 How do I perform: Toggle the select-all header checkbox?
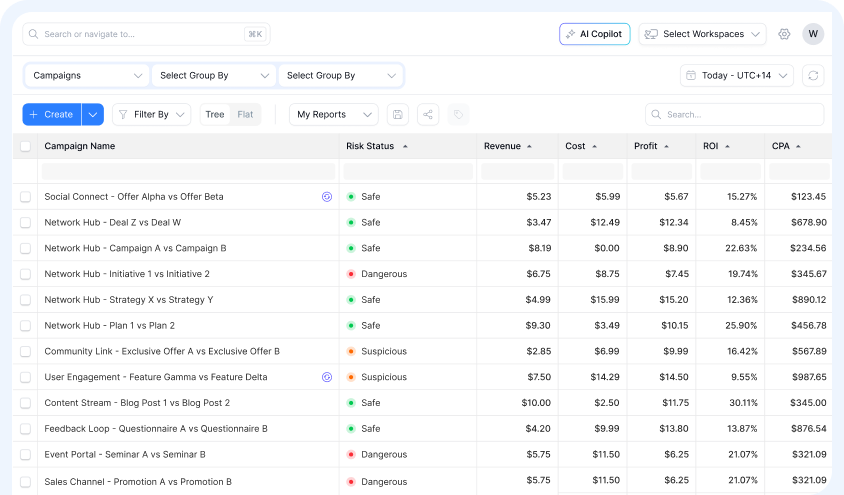coord(25,146)
